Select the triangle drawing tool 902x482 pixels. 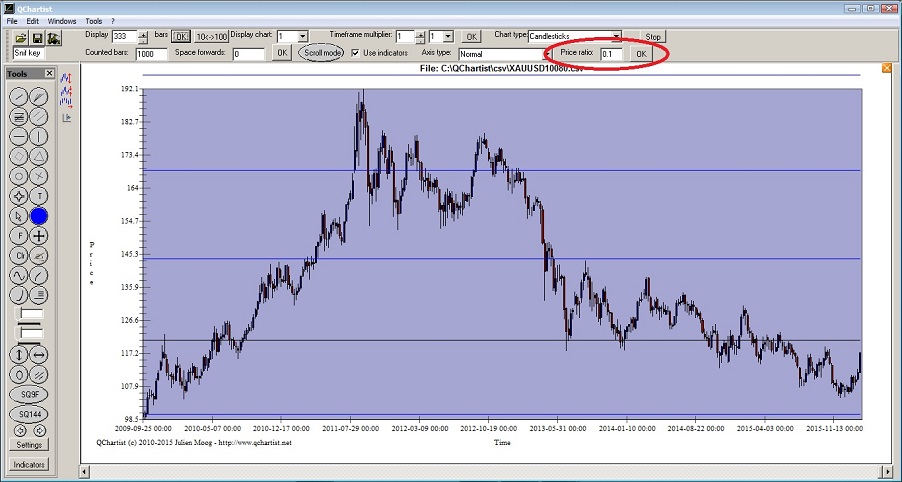[39, 156]
